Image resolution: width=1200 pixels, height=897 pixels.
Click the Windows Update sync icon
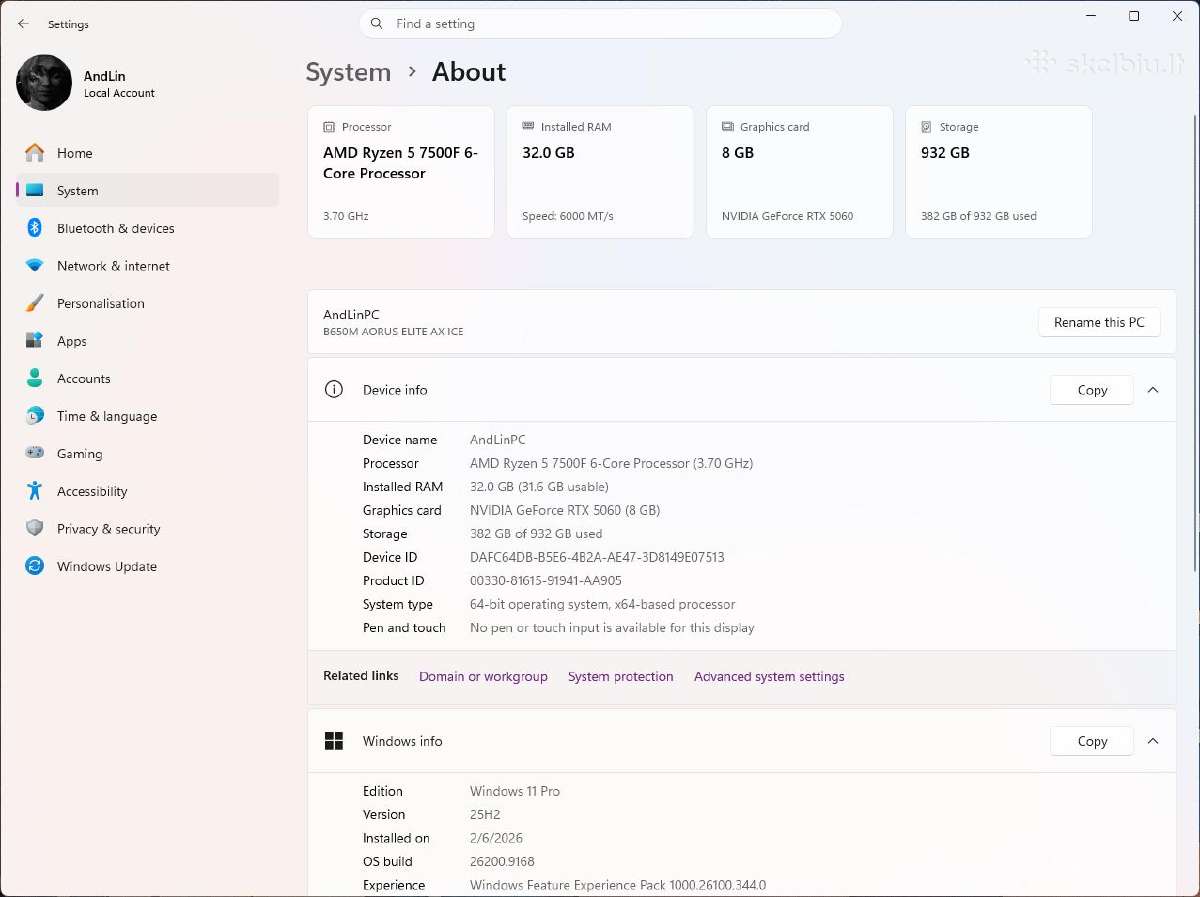click(x=35, y=566)
